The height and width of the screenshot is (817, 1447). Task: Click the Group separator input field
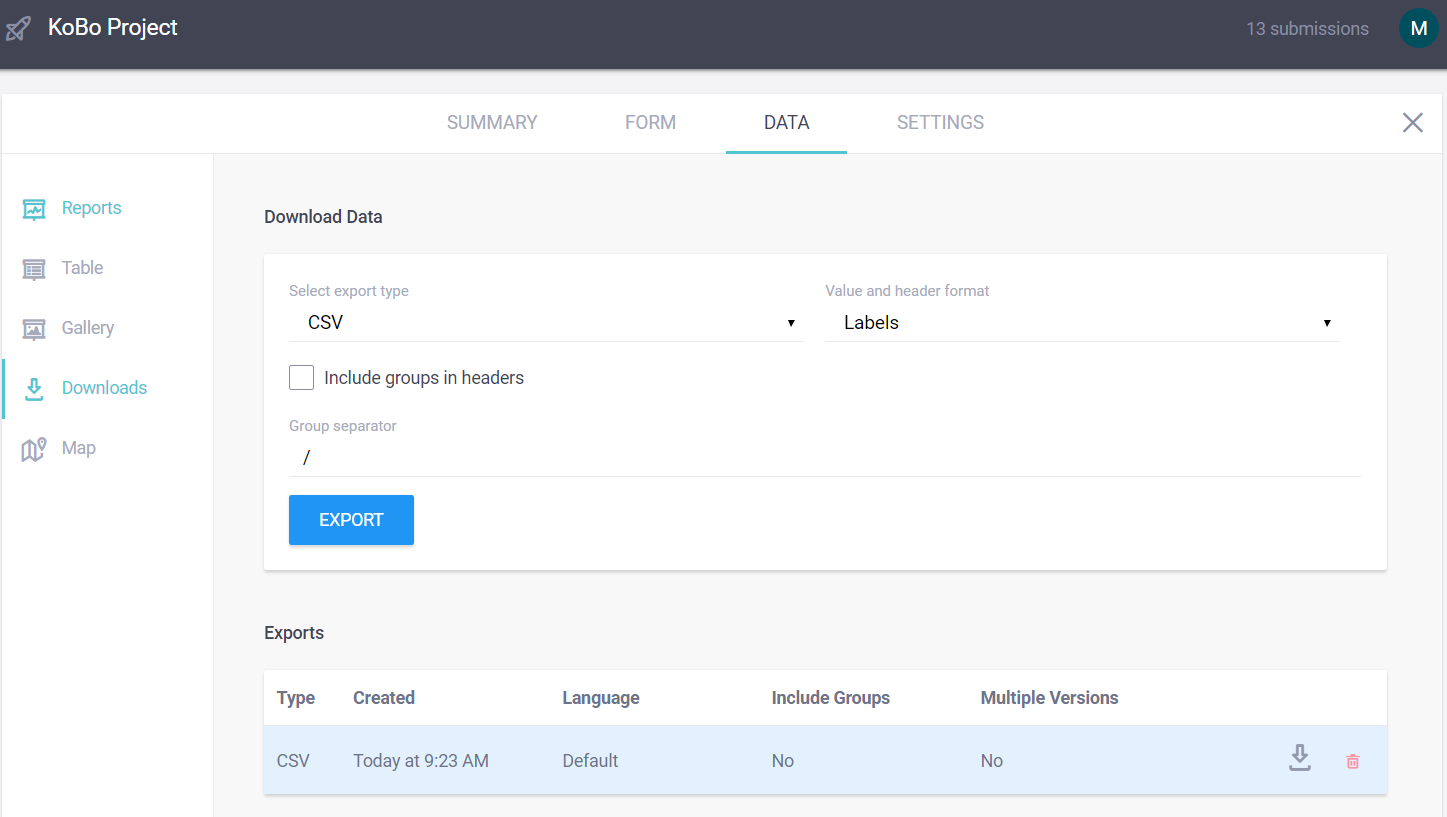point(824,457)
